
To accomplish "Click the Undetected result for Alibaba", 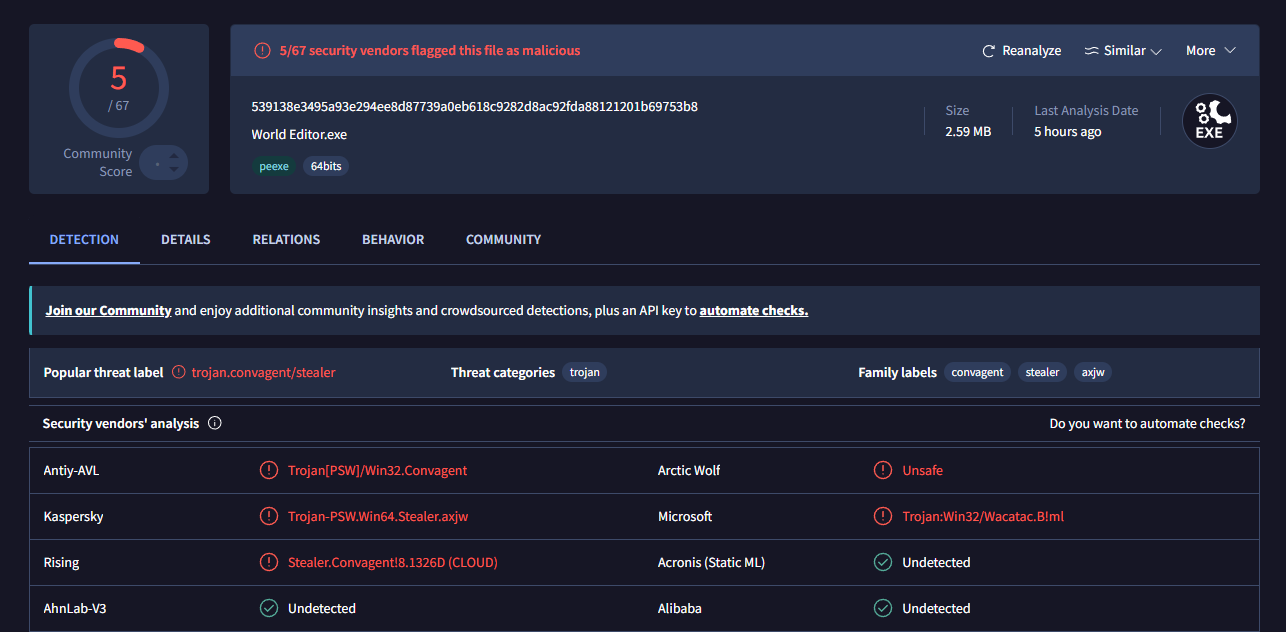I will 936,608.
